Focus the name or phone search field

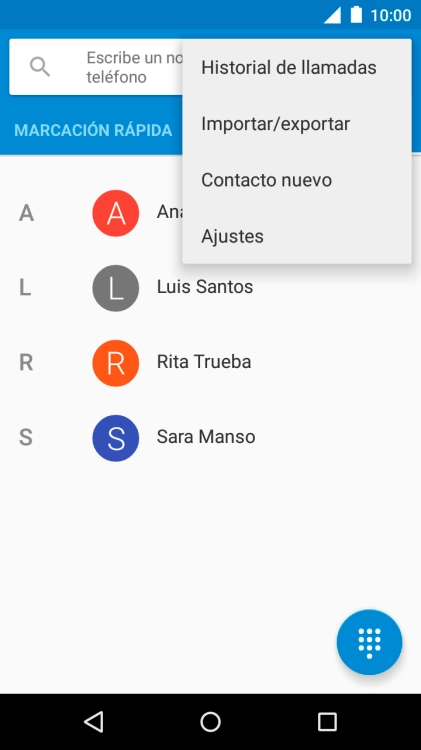tap(96, 67)
